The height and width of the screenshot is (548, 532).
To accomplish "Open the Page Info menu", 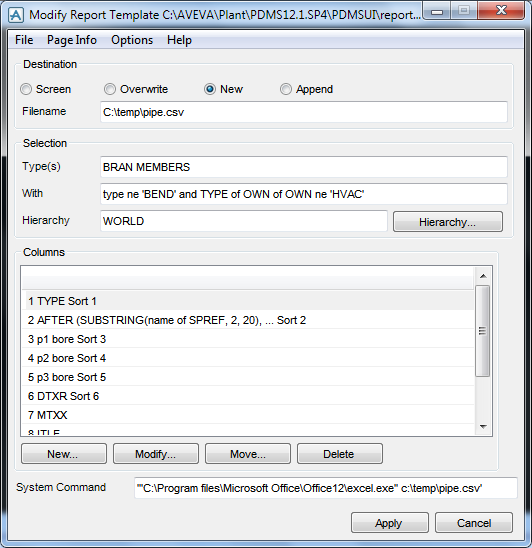I will (72, 40).
